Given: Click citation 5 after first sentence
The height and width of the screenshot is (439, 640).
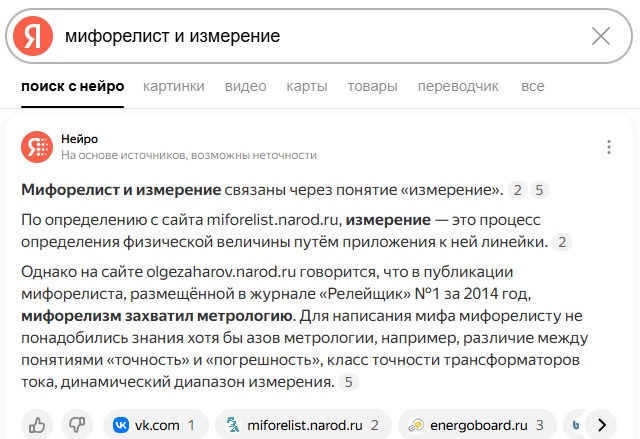Looking at the screenshot, I should pos(539,190).
